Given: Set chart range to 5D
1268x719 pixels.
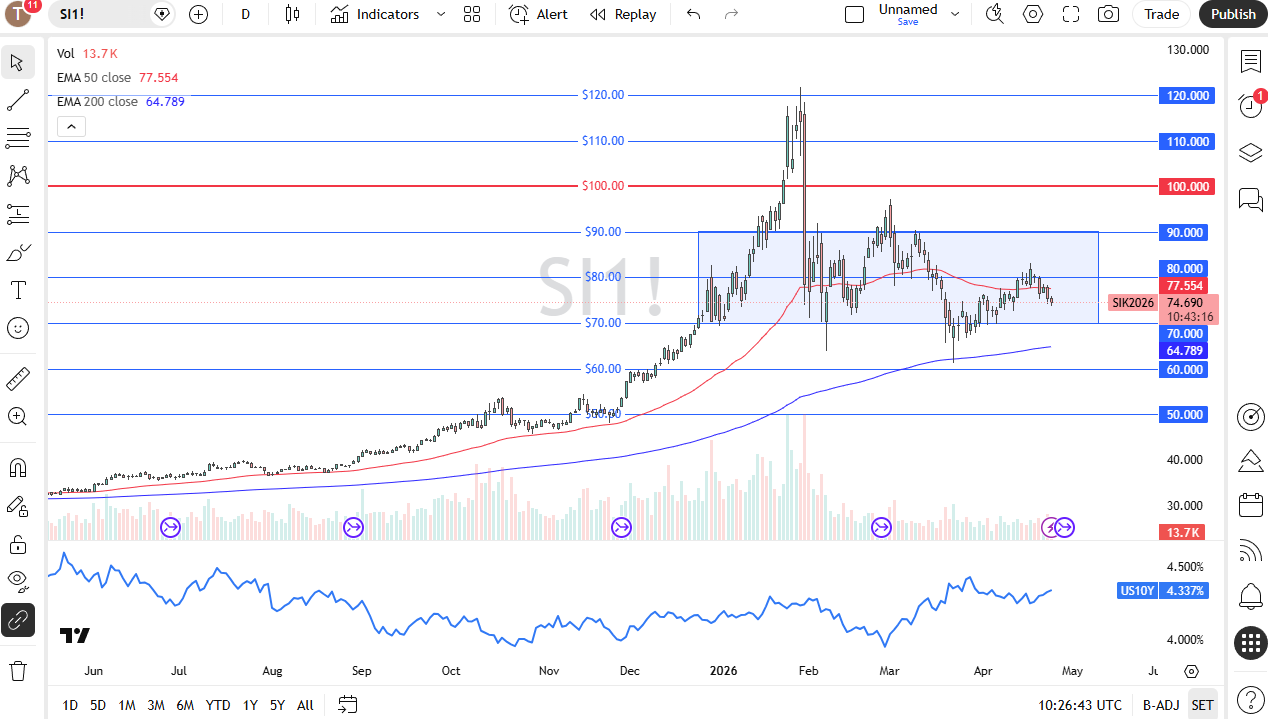Looking at the screenshot, I should [x=98, y=705].
